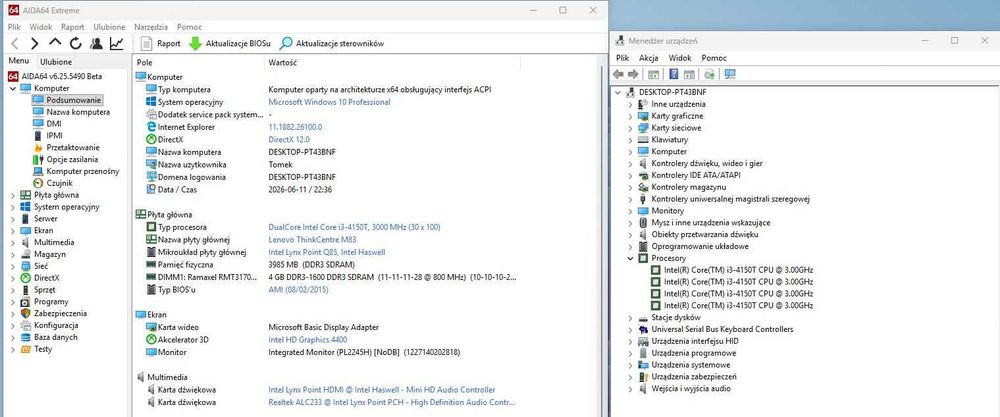
Task: Expand the Magazyn tree node
Action: click(x=13, y=254)
